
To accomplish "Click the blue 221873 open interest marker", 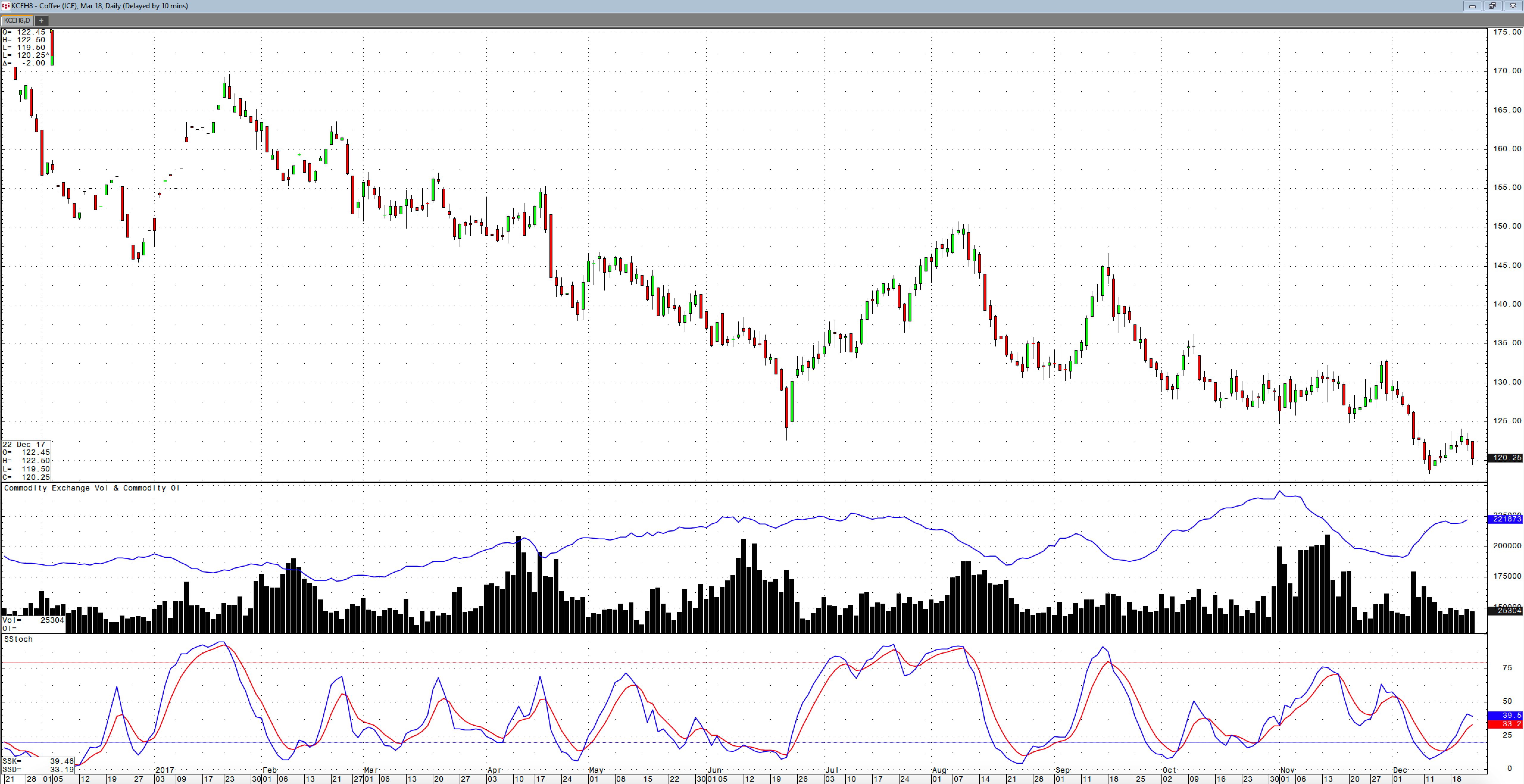I will tap(1506, 519).
